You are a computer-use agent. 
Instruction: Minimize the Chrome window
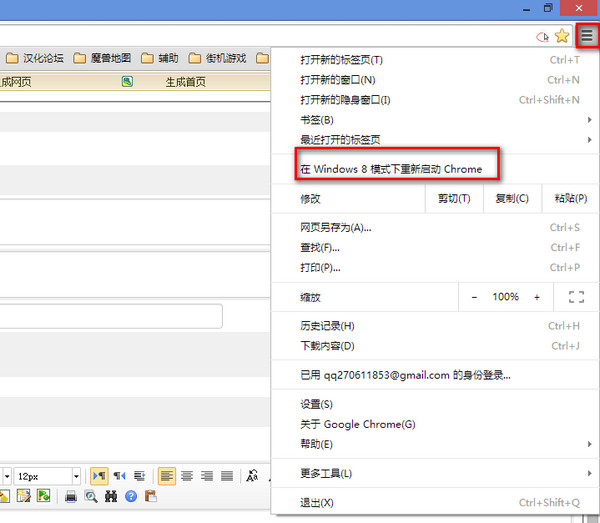(x=527, y=8)
